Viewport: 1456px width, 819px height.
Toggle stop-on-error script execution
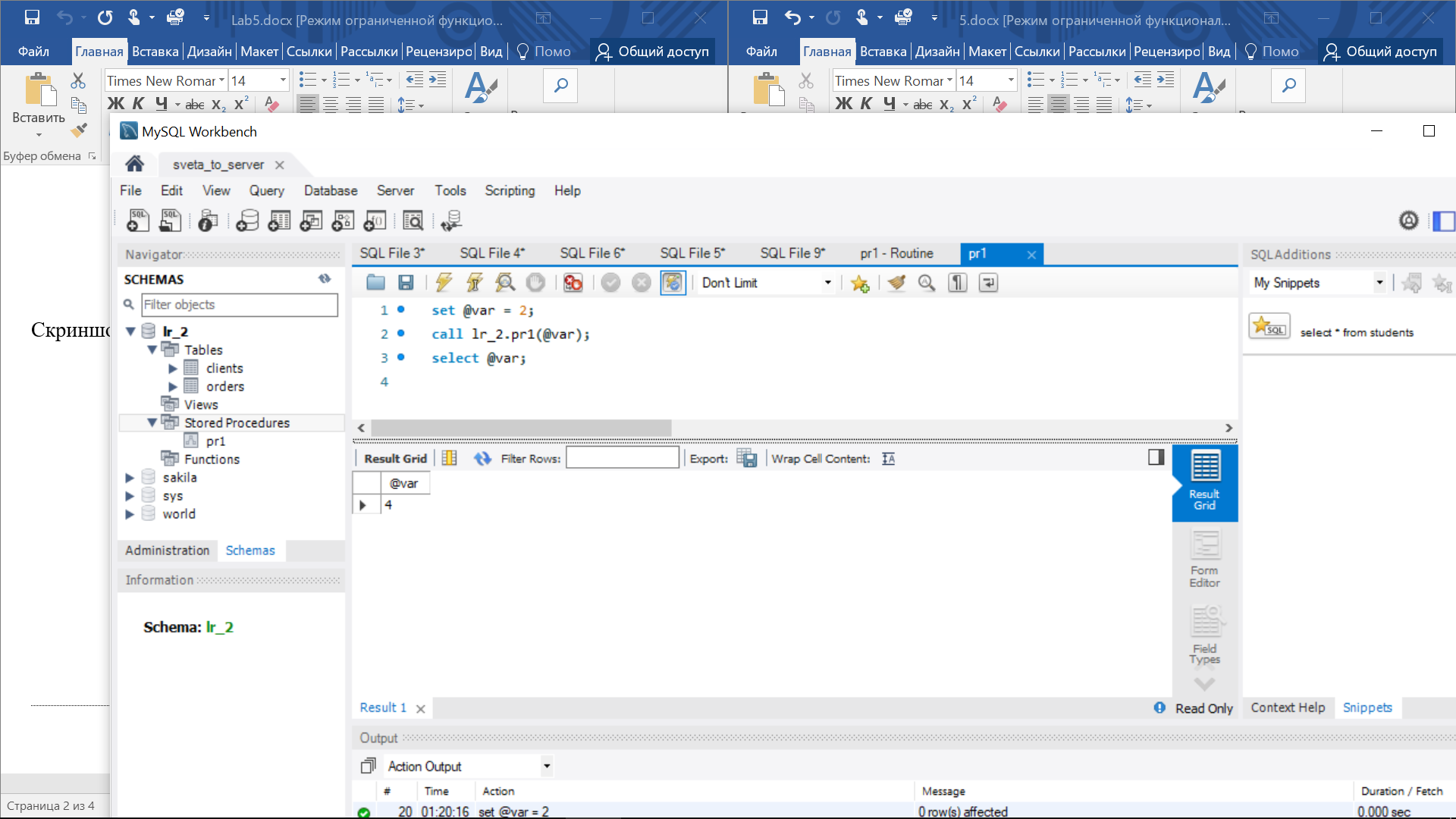coord(573,283)
